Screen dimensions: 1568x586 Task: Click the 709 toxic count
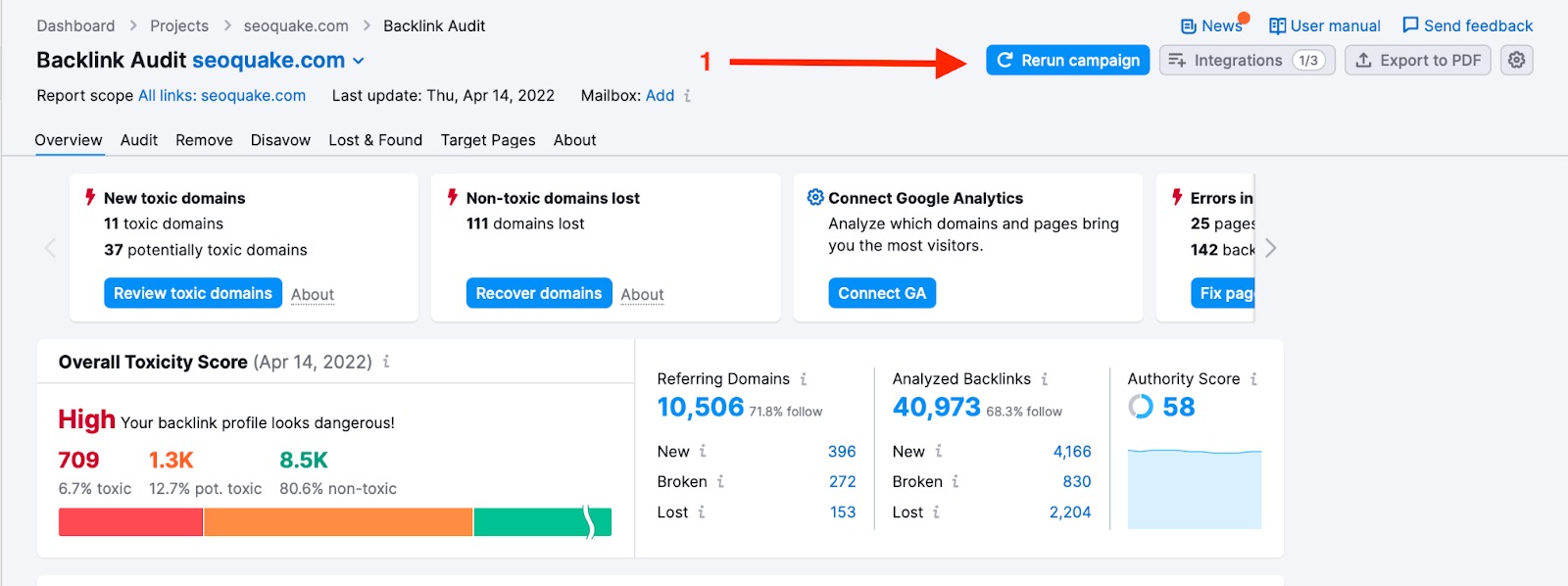[78, 460]
